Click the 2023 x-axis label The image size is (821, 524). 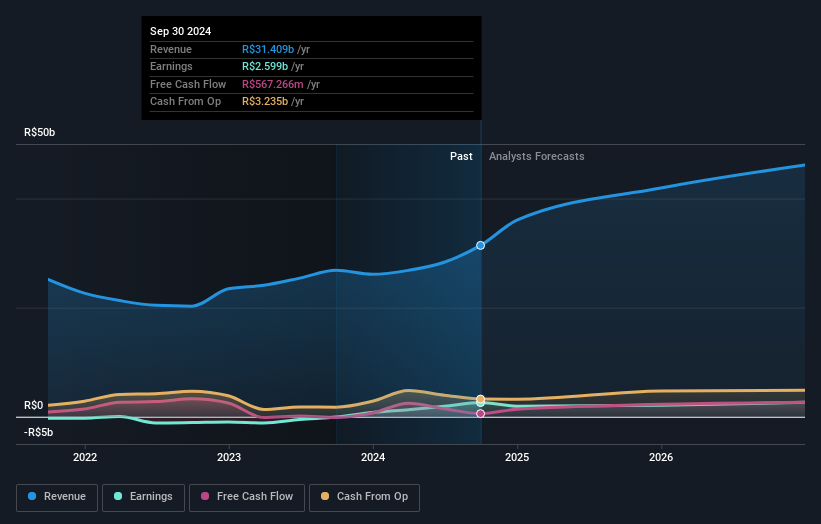pyautogui.click(x=229, y=457)
